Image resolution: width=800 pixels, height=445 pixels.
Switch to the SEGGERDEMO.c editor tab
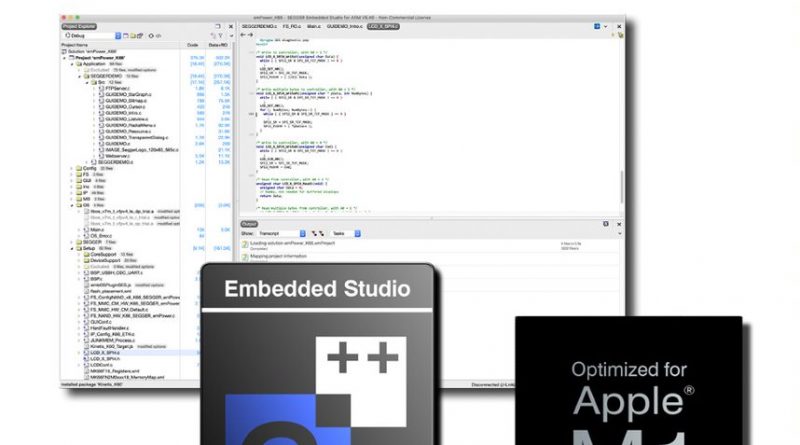[x=259, y=26]
